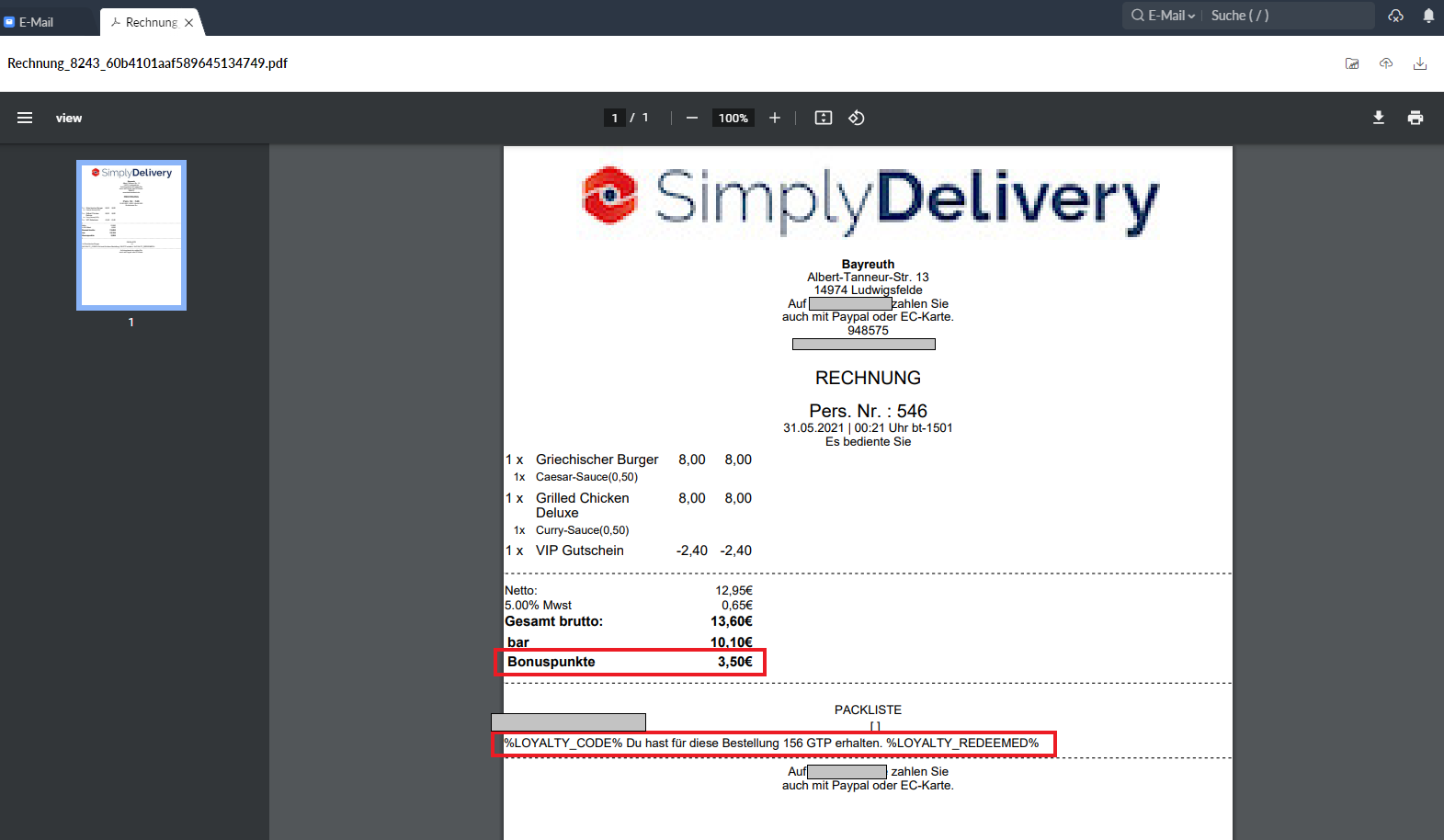The height and width of the screenshot is (840, 1444).
Task: Click the 'view' title in toolbar
Action: pos(69,118)
